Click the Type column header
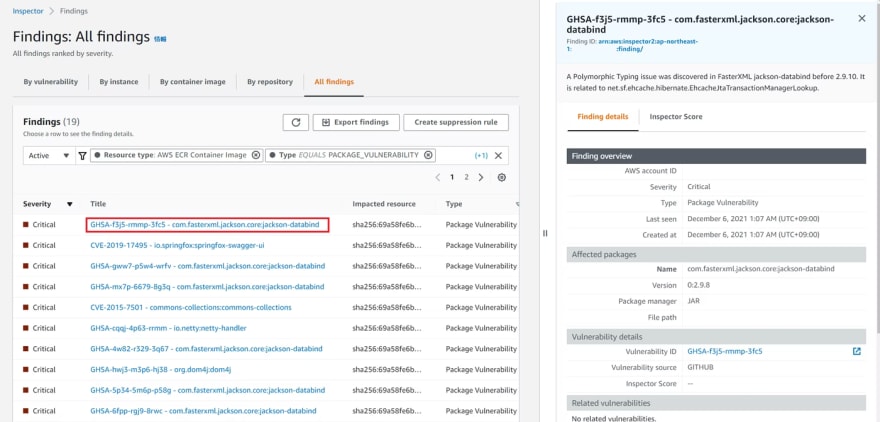 (x=454, y=204)
